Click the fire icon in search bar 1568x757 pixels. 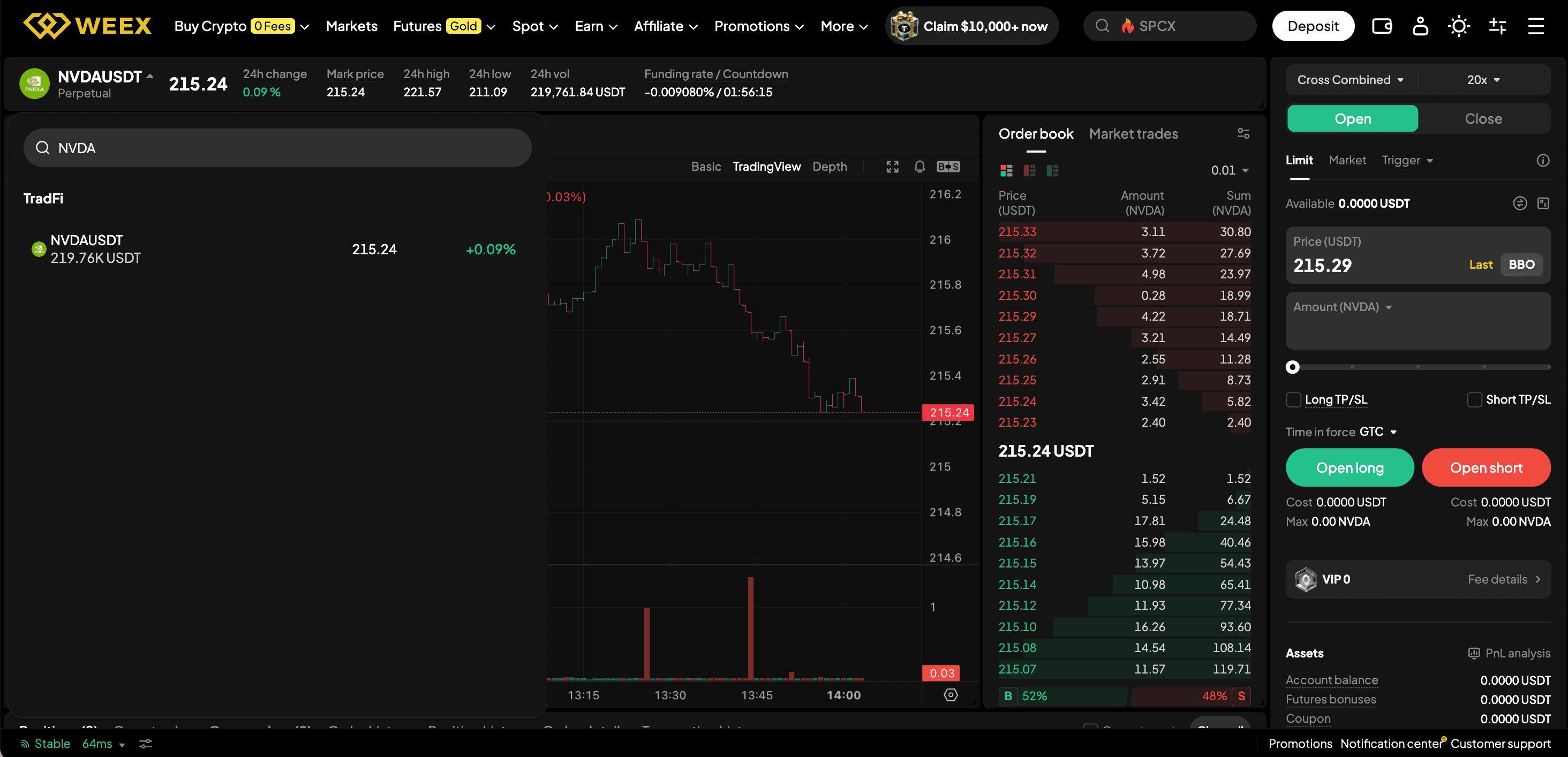(x=1127, y=26)
